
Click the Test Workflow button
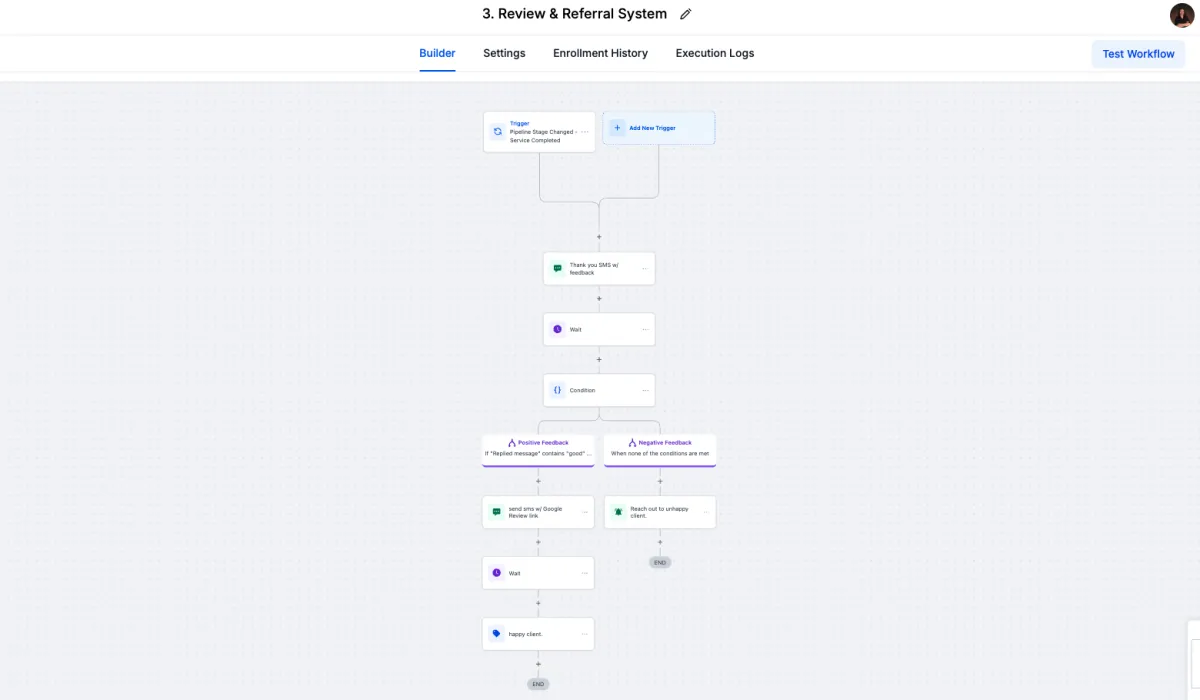click(x=1138, y=54)
